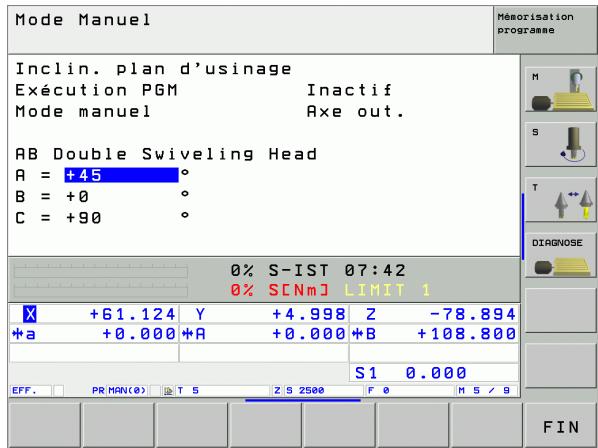Click the B axis value +108.800

coord(467,334)
